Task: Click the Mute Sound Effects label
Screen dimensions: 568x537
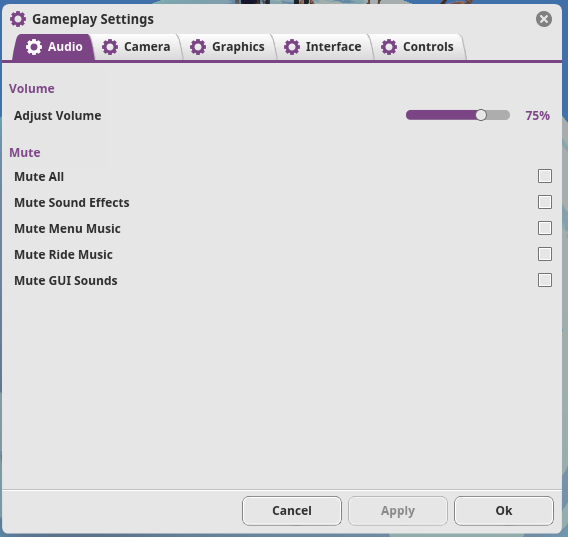Action: pos(72,203)
